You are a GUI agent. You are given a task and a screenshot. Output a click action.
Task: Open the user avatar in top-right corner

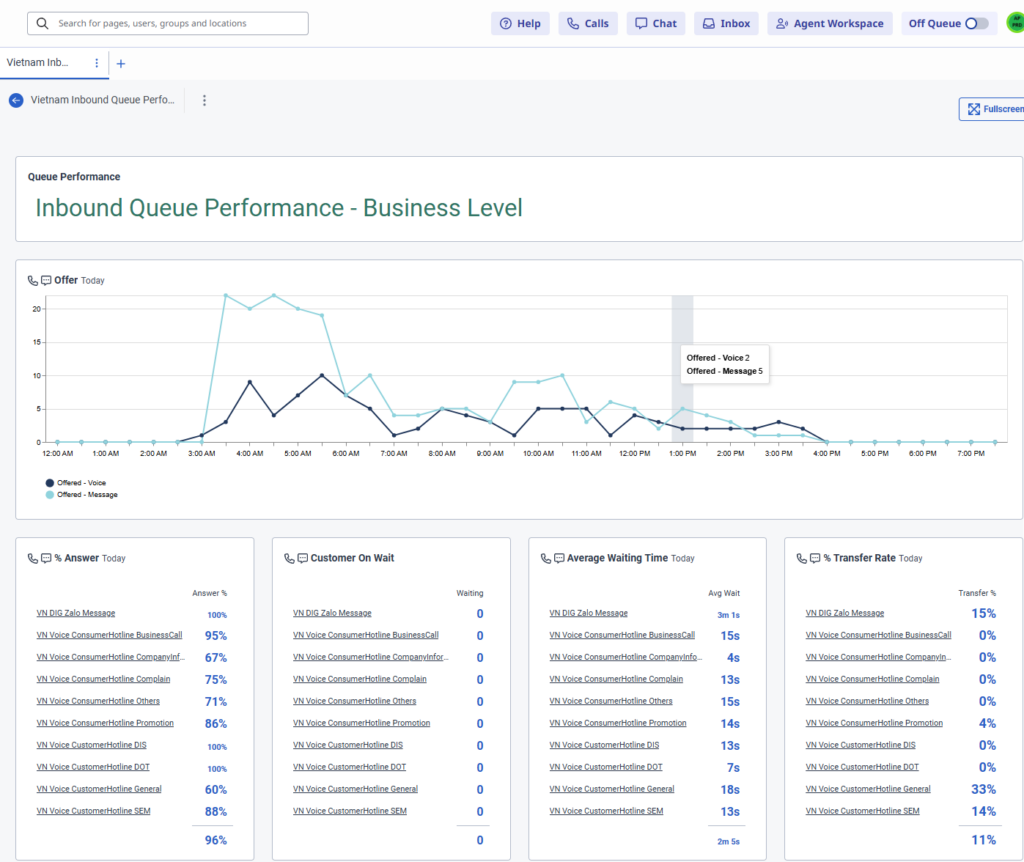click(x=1014, y=23)
